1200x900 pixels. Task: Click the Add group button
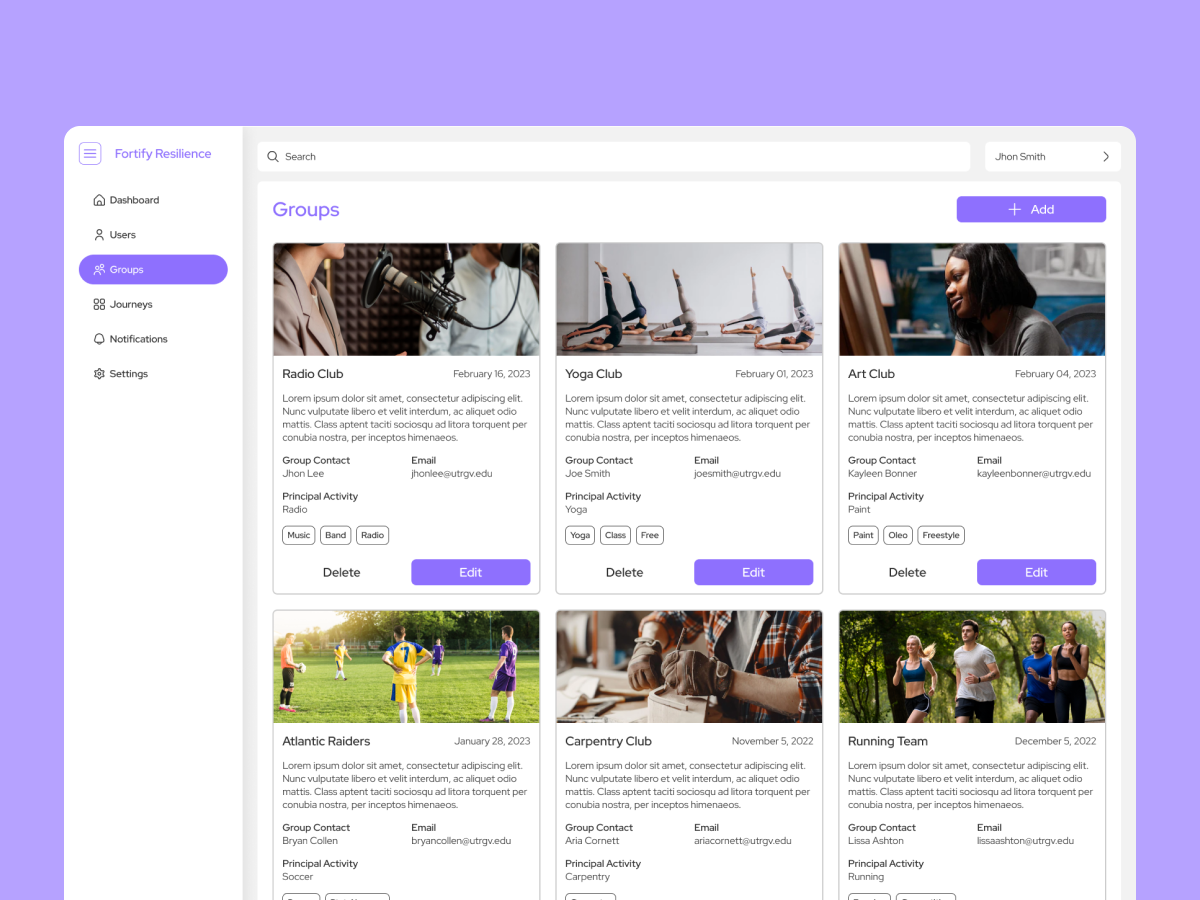(1031, 209)
